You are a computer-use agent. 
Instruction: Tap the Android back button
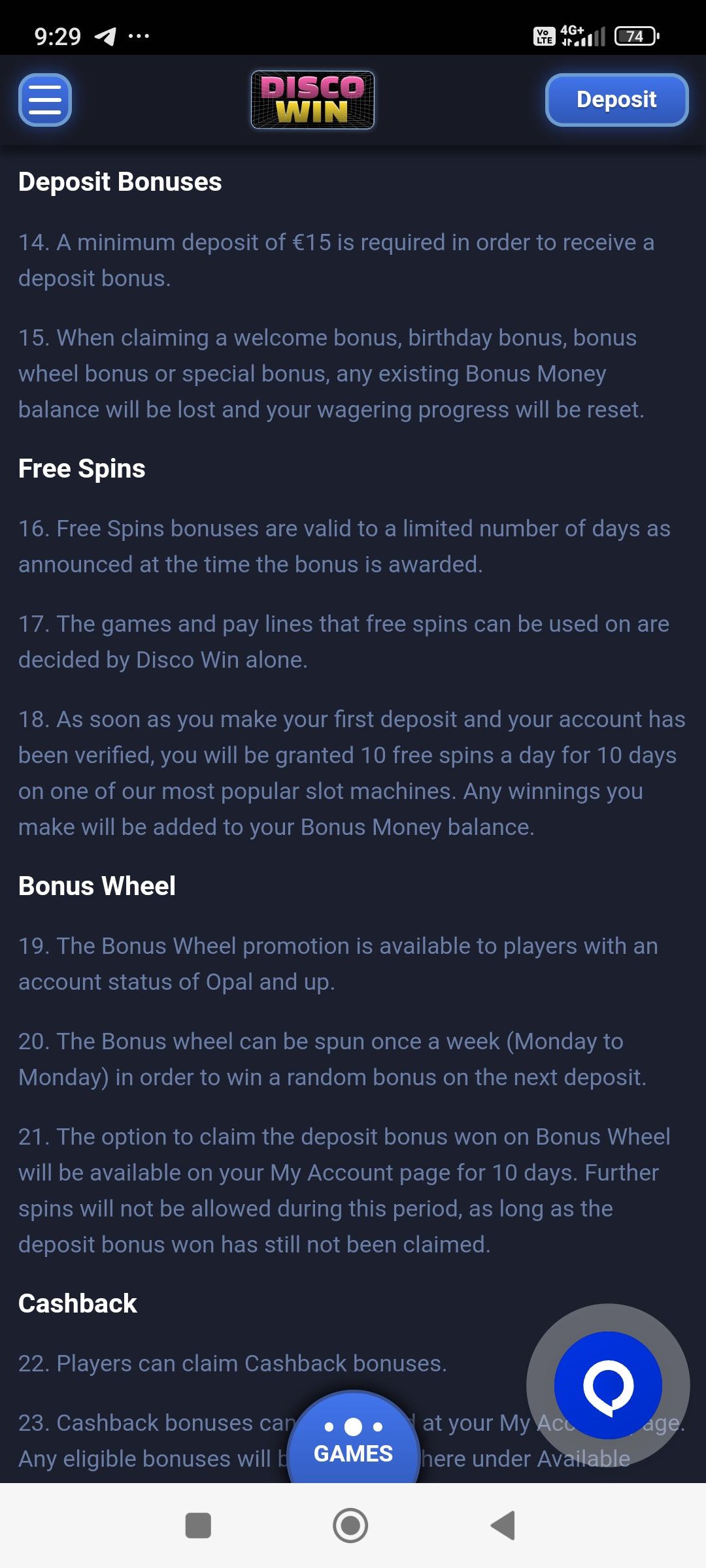pyautogui.click(x=503, y=1525)
